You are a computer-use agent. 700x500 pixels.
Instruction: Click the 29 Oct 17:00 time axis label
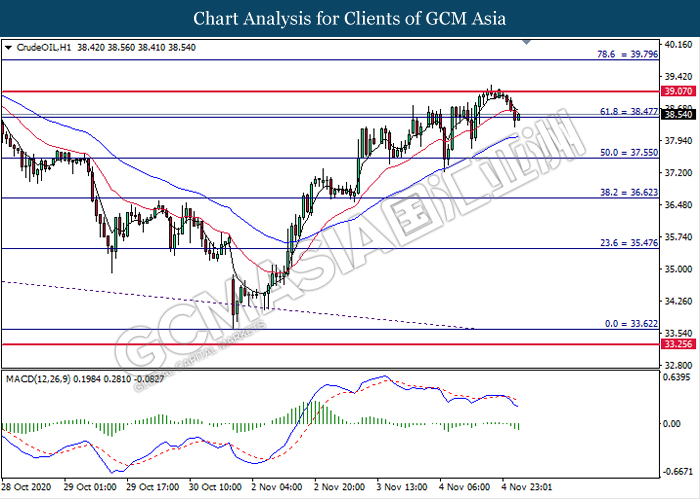(153, 487)
